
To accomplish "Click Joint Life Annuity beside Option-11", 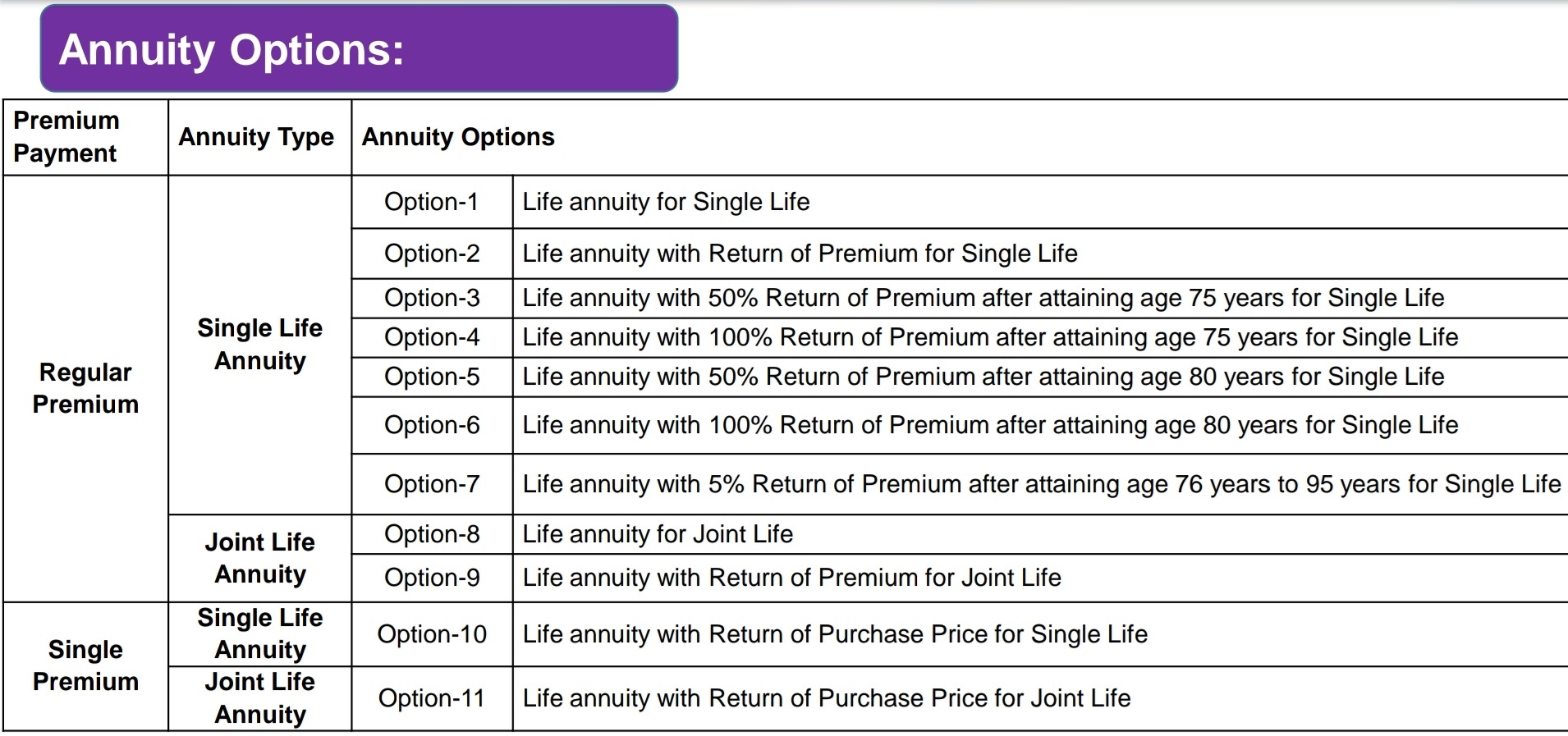I will point(259,698).
